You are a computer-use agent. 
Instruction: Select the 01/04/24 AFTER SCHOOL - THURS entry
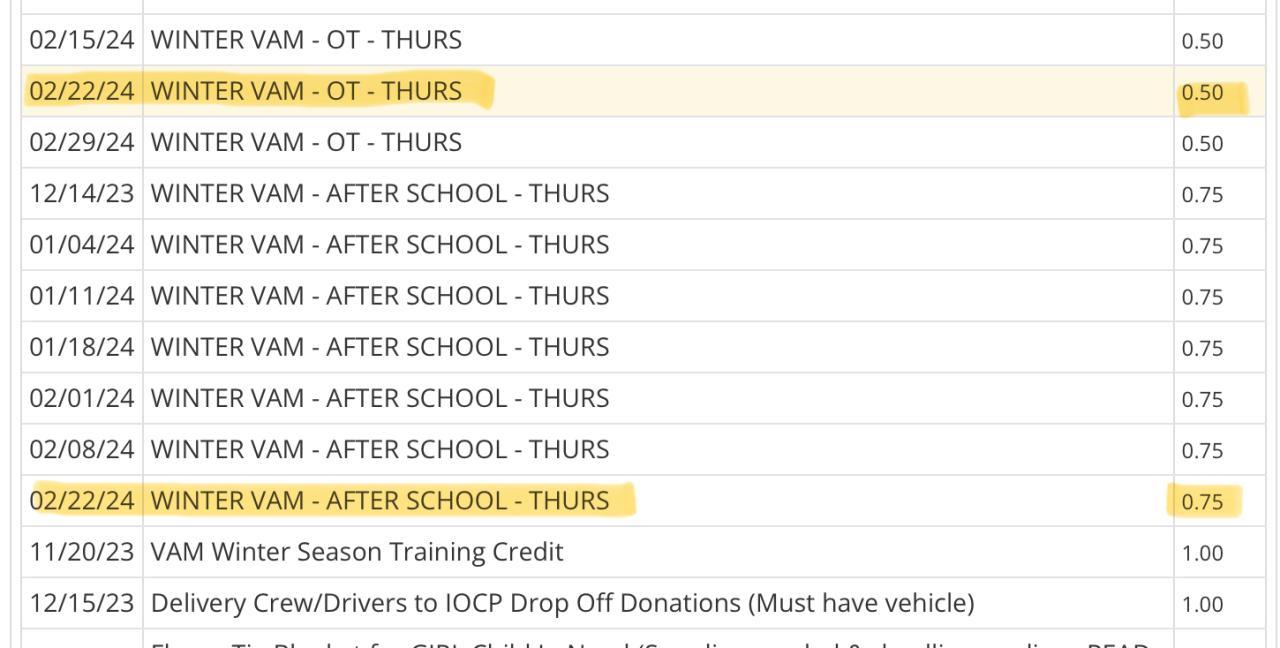click(x=379, y=245)
